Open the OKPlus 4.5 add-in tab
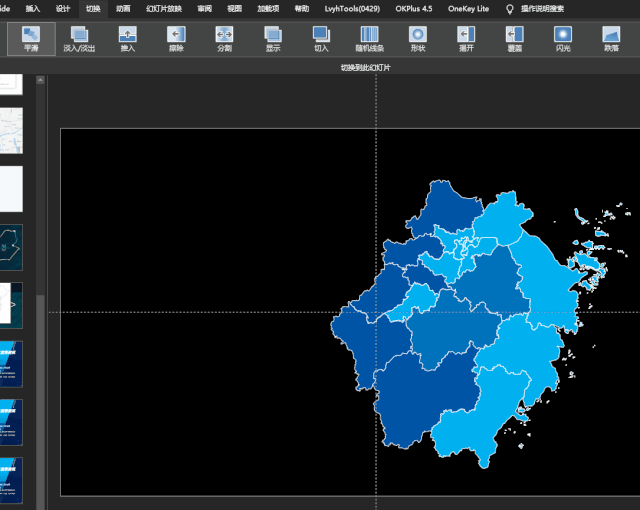Viewport: 640px width, 510px height. click(413, 9)
